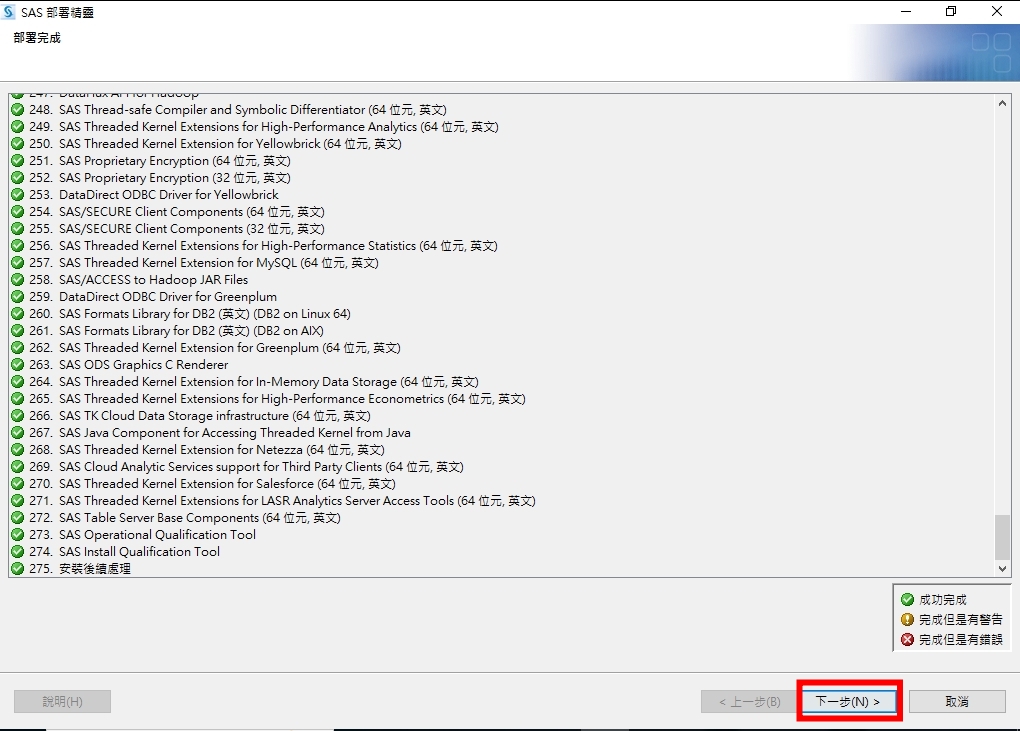The image size is (1020, 731).
Task: Click the green check for item 249
Action: pyautogui.click(x=18, y=127)
